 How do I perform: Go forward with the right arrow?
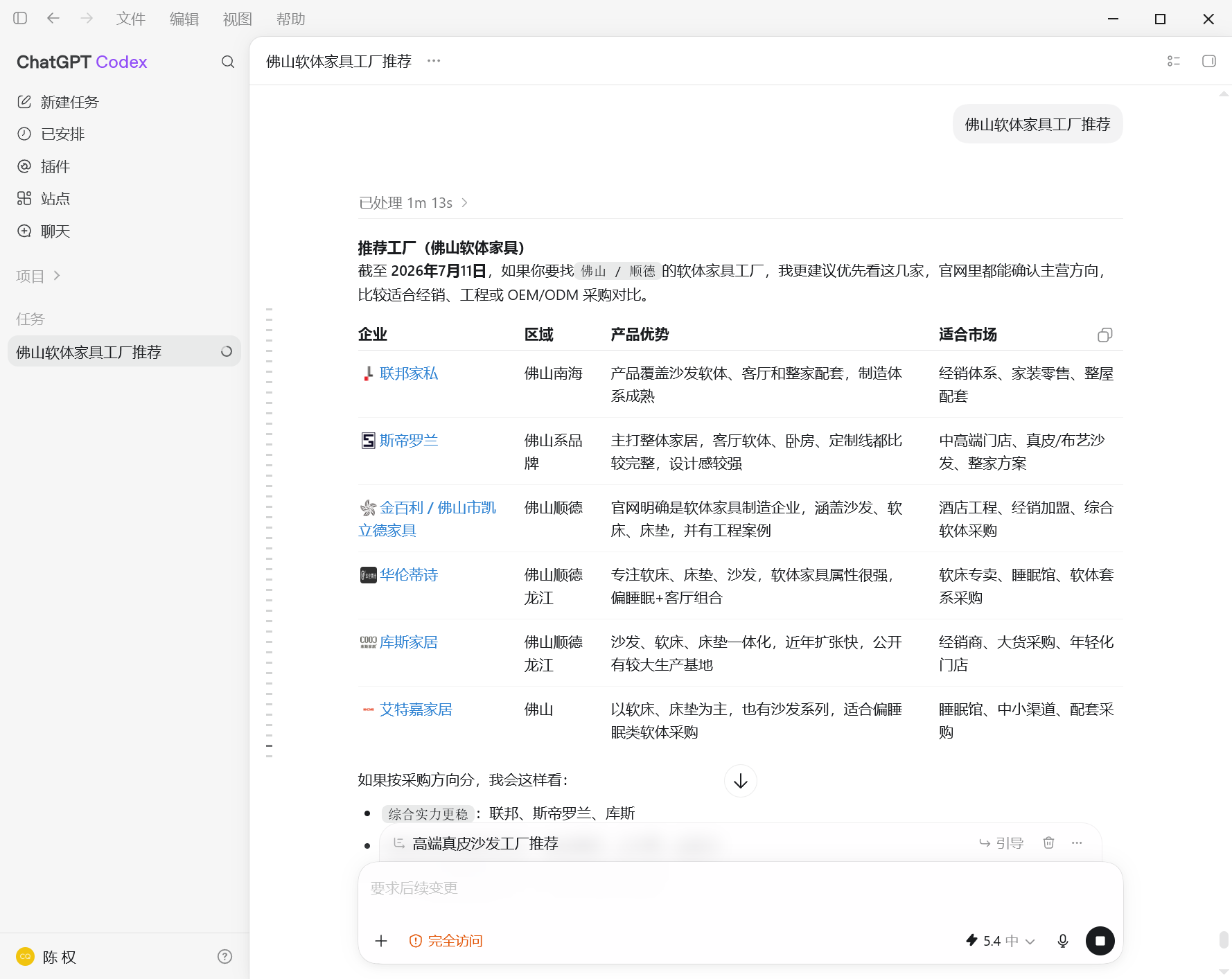click(x=87, y=19)
